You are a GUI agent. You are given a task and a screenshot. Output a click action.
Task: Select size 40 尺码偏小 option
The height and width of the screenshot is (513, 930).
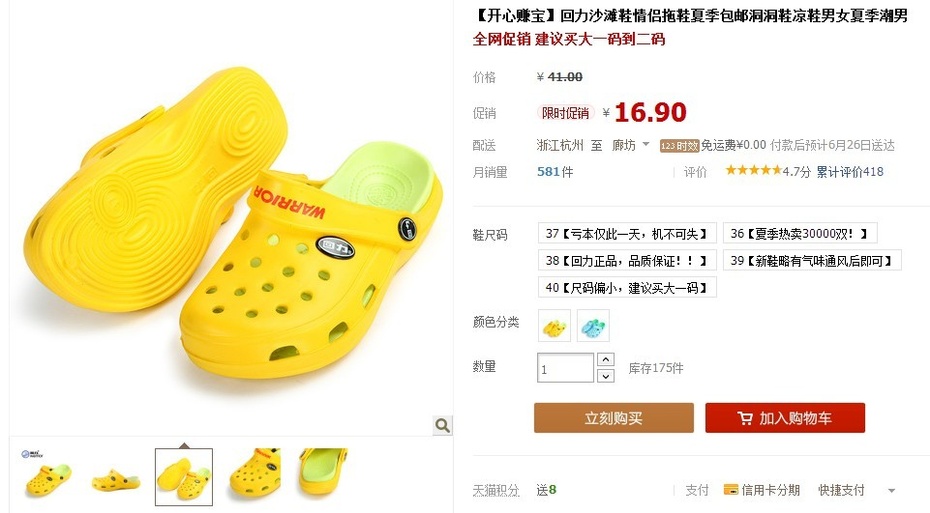click(x=627, y=288)
